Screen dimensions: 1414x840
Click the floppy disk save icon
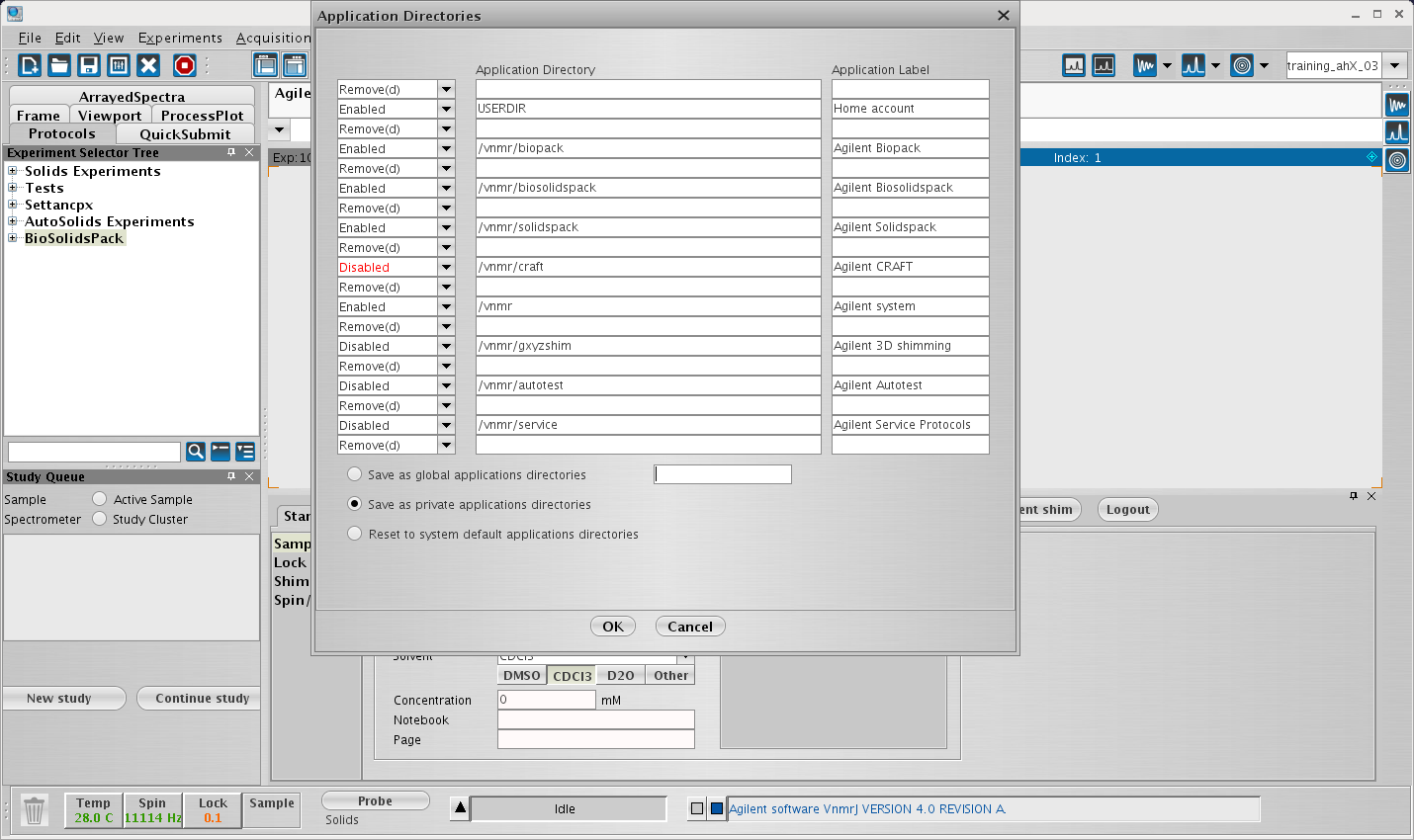point(89,65)
